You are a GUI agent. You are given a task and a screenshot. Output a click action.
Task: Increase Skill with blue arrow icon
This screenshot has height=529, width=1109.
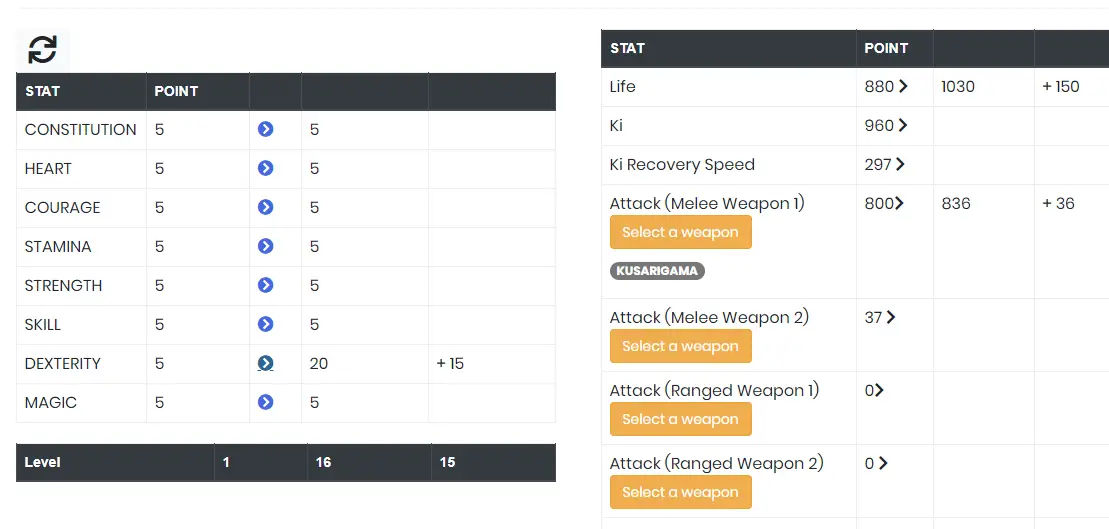(265, 324)
